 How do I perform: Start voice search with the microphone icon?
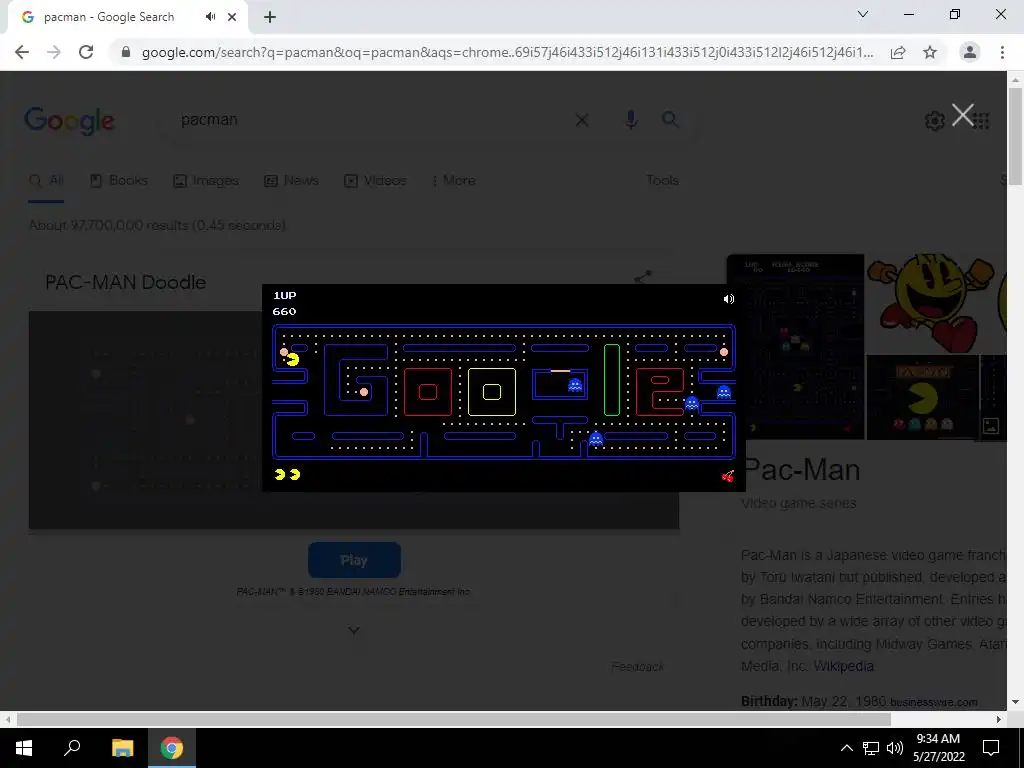(x=631, y=120)
